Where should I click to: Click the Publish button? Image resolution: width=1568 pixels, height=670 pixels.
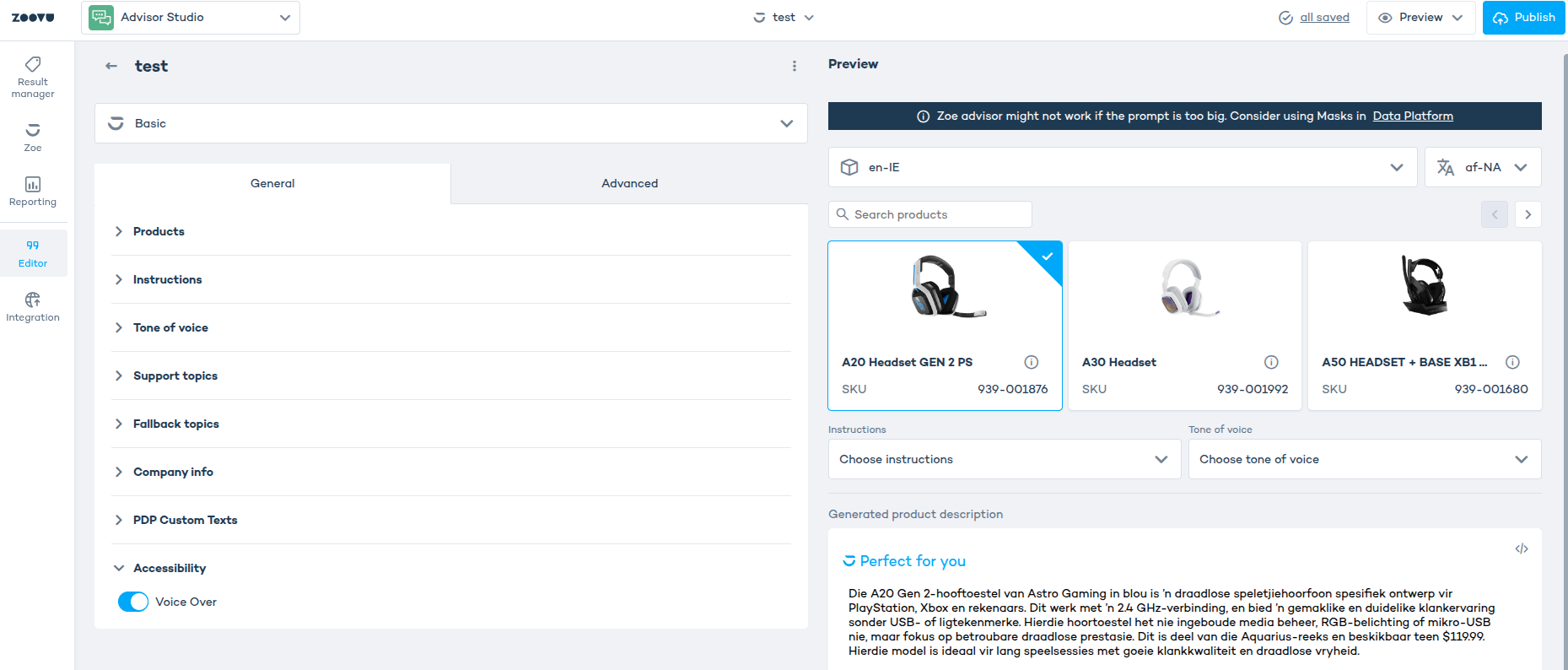[x=1523, y=18]
